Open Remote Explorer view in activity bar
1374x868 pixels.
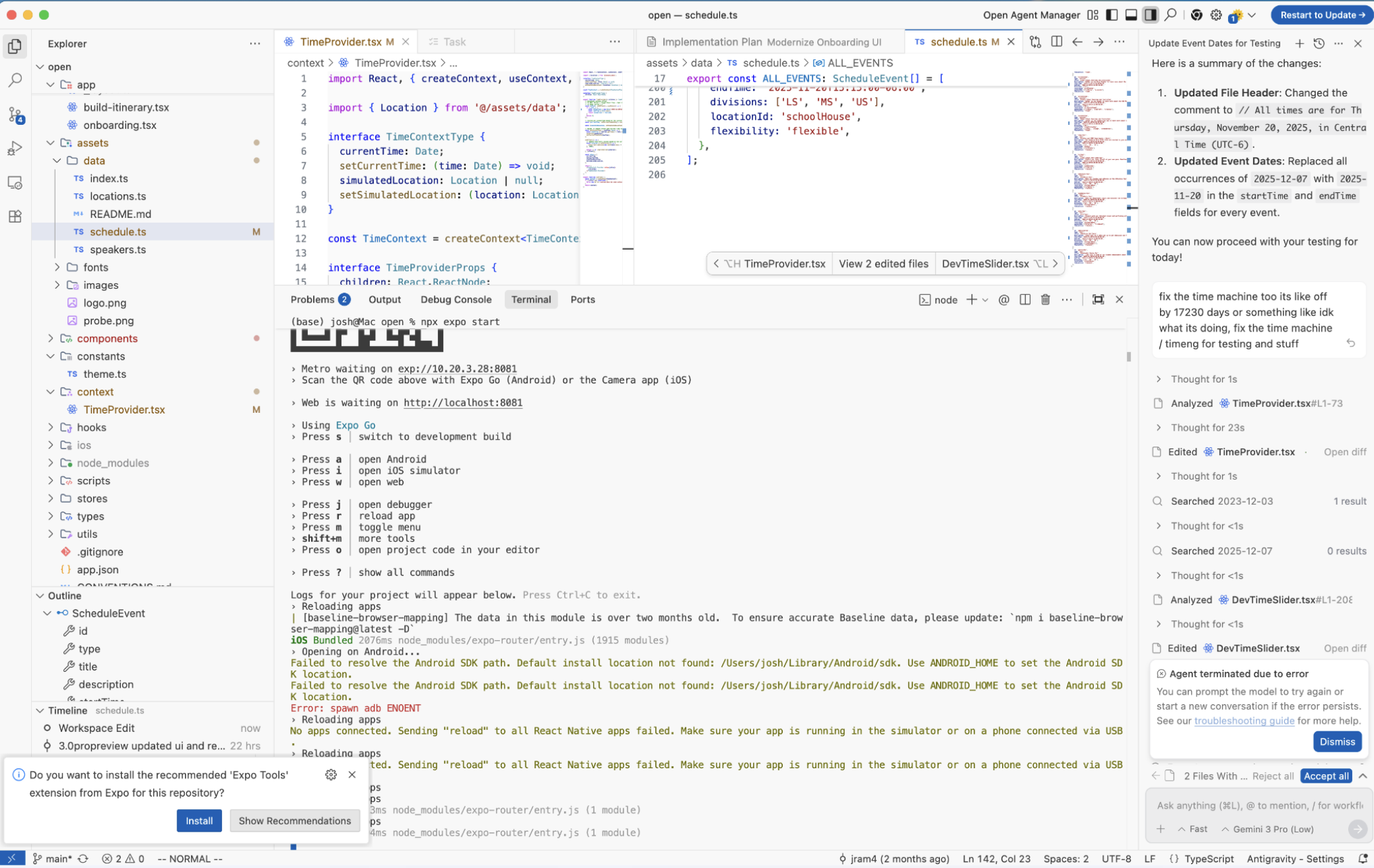click(x=15, y=183)
